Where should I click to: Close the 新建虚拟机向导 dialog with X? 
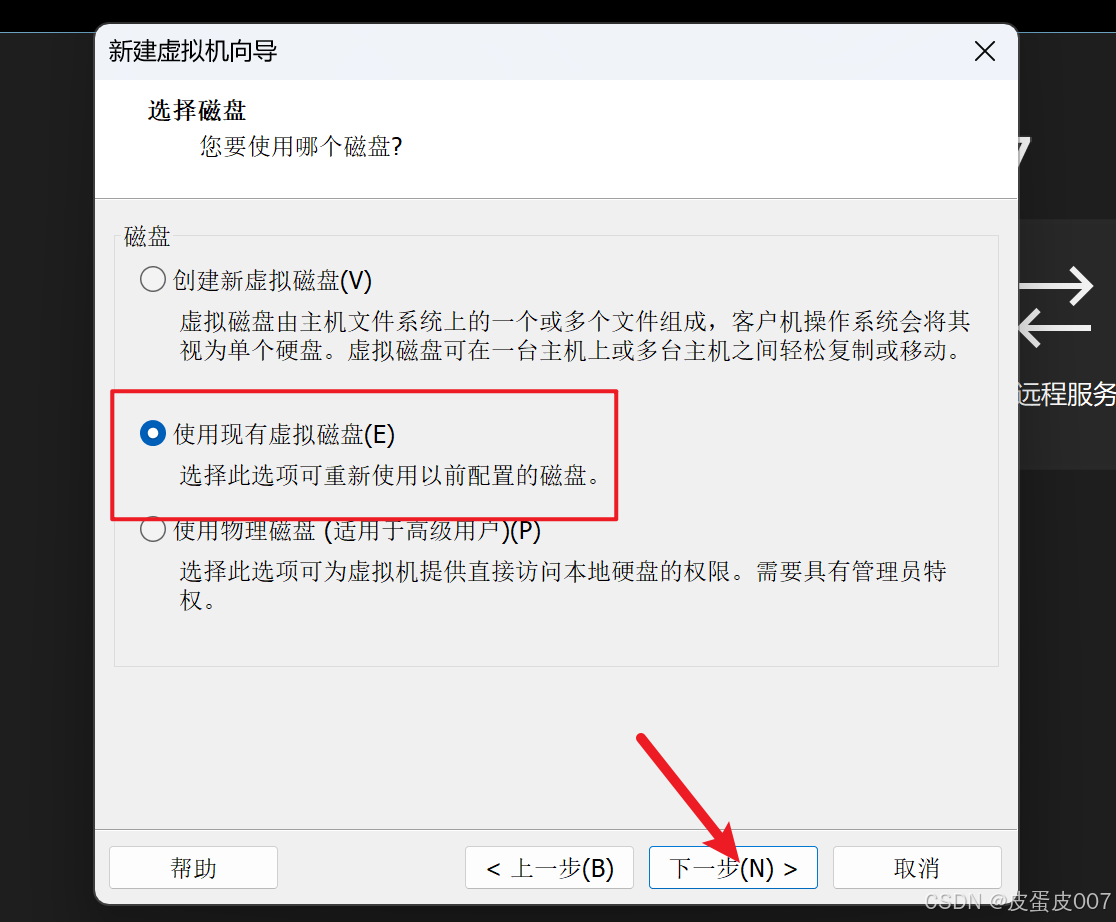(x=985, y=51)
